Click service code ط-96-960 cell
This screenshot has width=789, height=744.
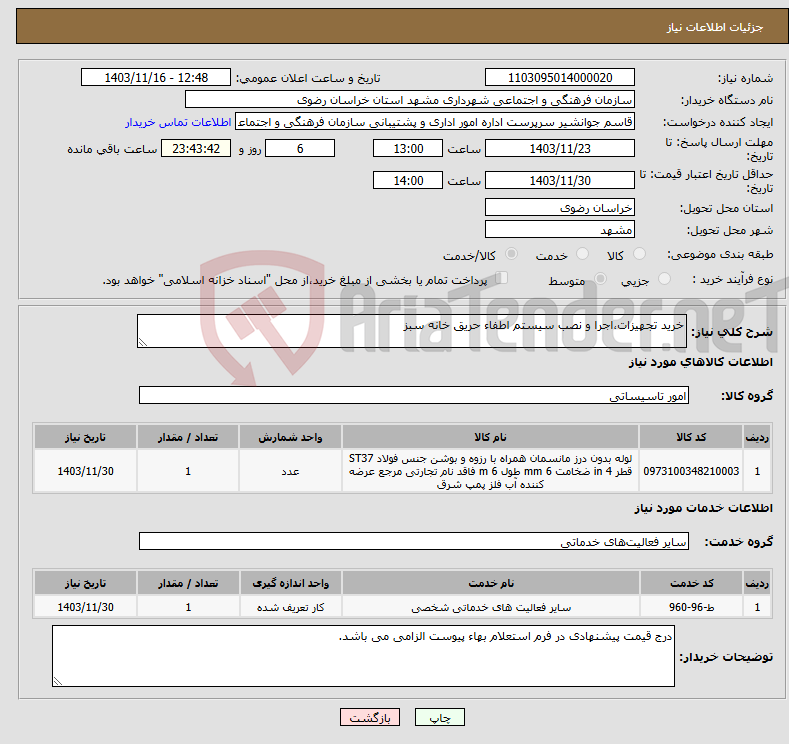tap(691, 607)
